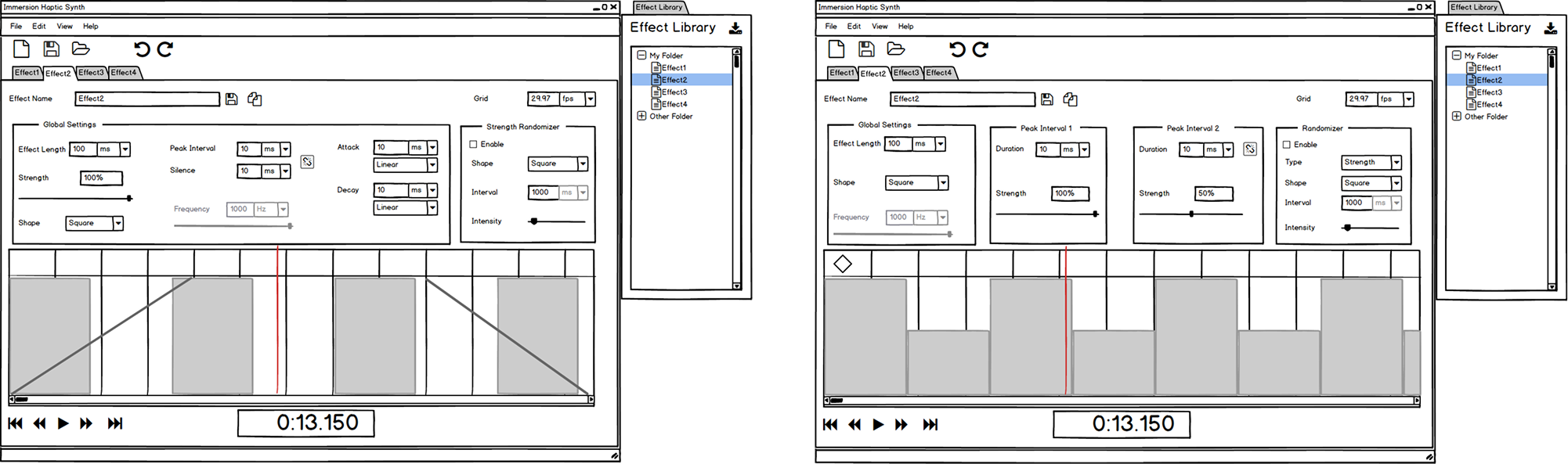Open Silence unit ms dropdown in left window

285,171
